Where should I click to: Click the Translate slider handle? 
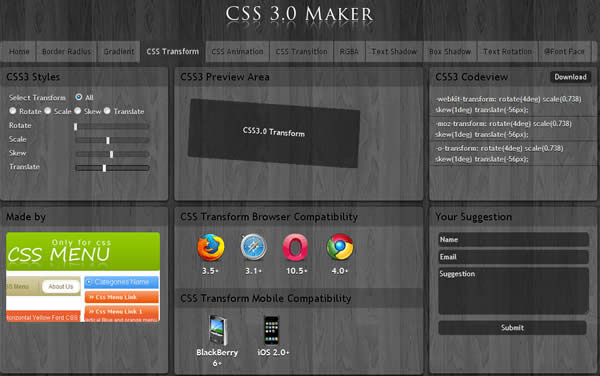(x=104, y=168)
